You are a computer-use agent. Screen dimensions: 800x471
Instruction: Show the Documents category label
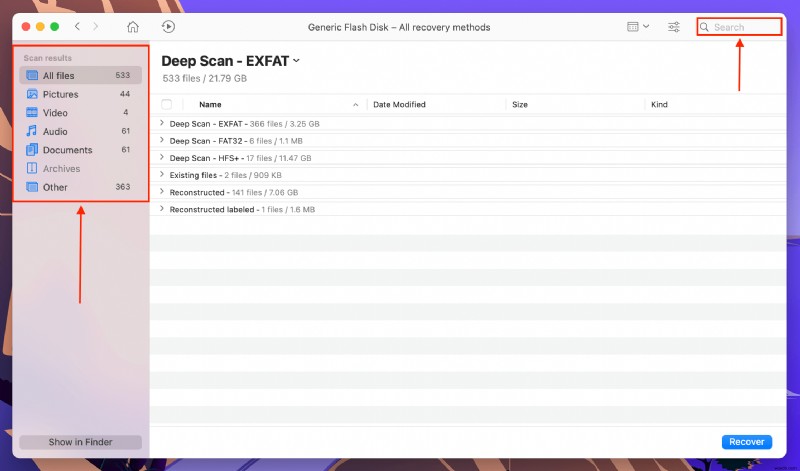(x=67, y=150)
